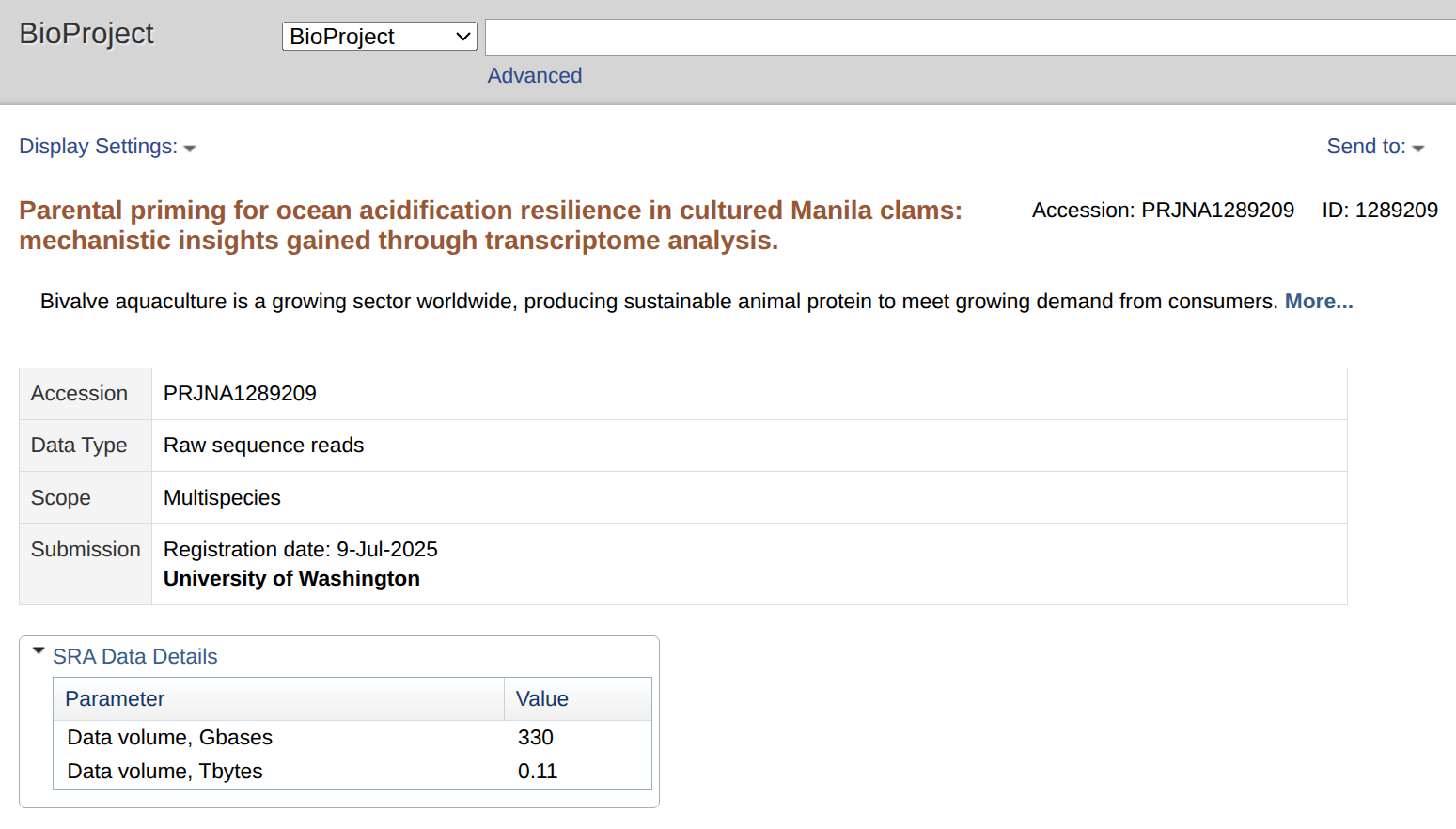Select the project title heading
This screenshot has width=1456, height=829.
click(x=490, y=226)
